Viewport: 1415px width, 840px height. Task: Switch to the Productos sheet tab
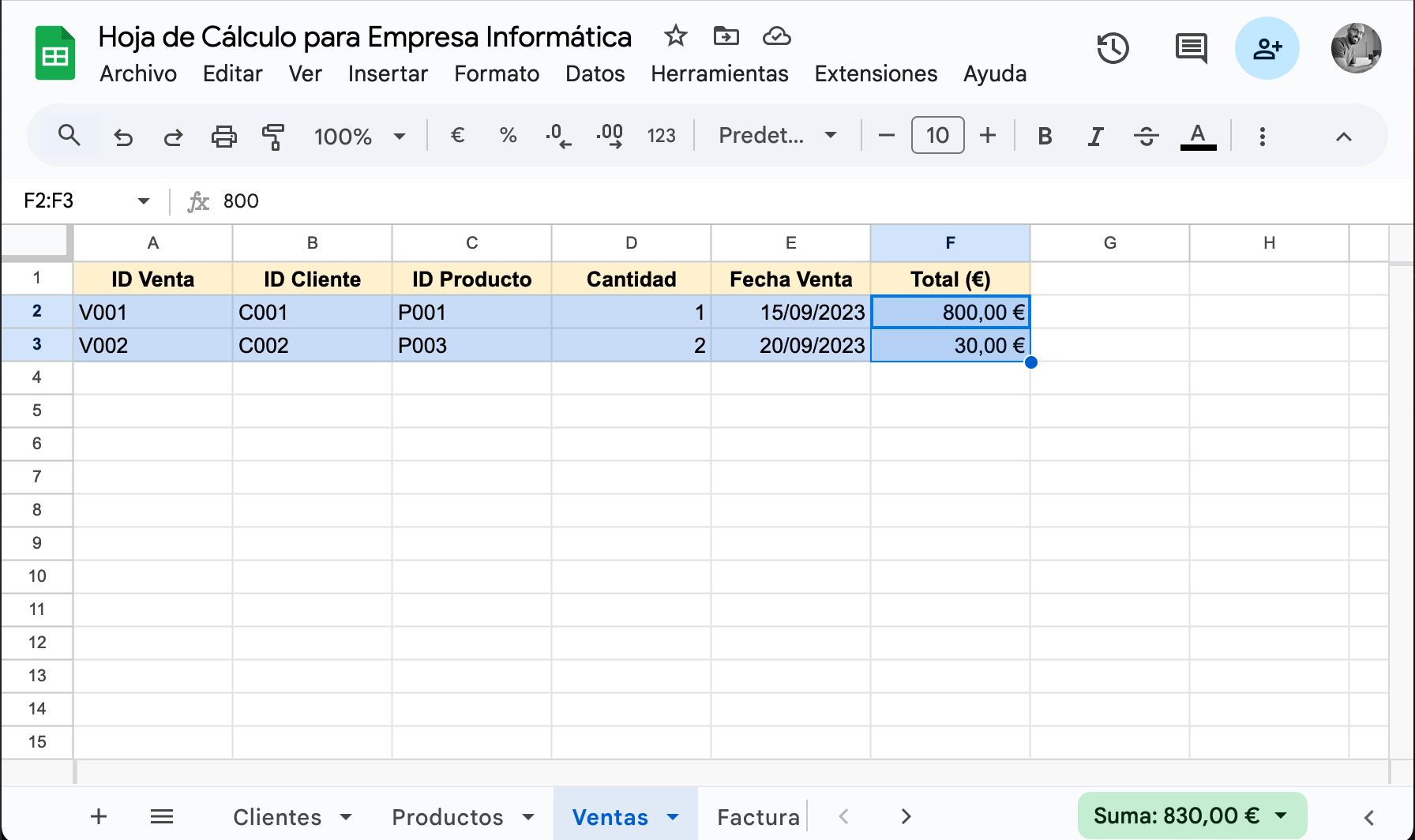[x=448, y=817]
